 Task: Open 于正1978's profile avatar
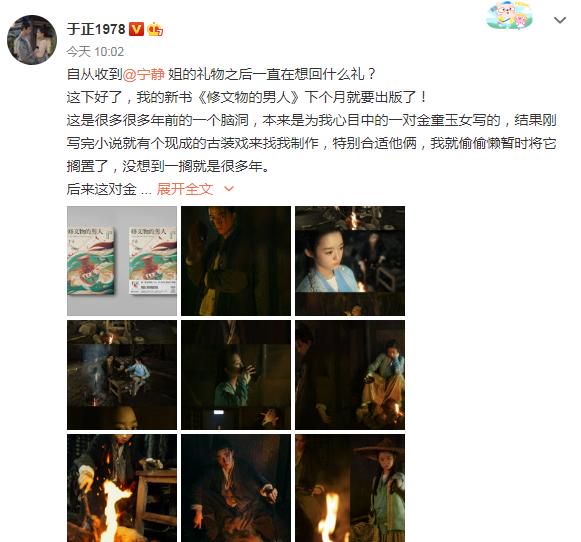[32, 40]
